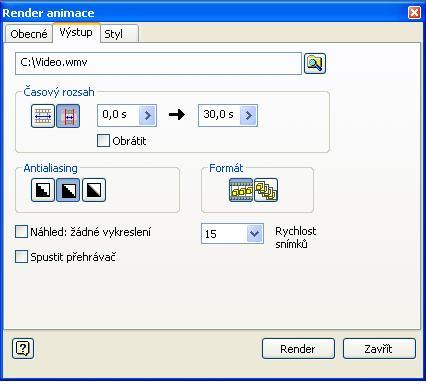Start rendering with Render button
Viewport: 426px width, 385px height.
point(298,349)
